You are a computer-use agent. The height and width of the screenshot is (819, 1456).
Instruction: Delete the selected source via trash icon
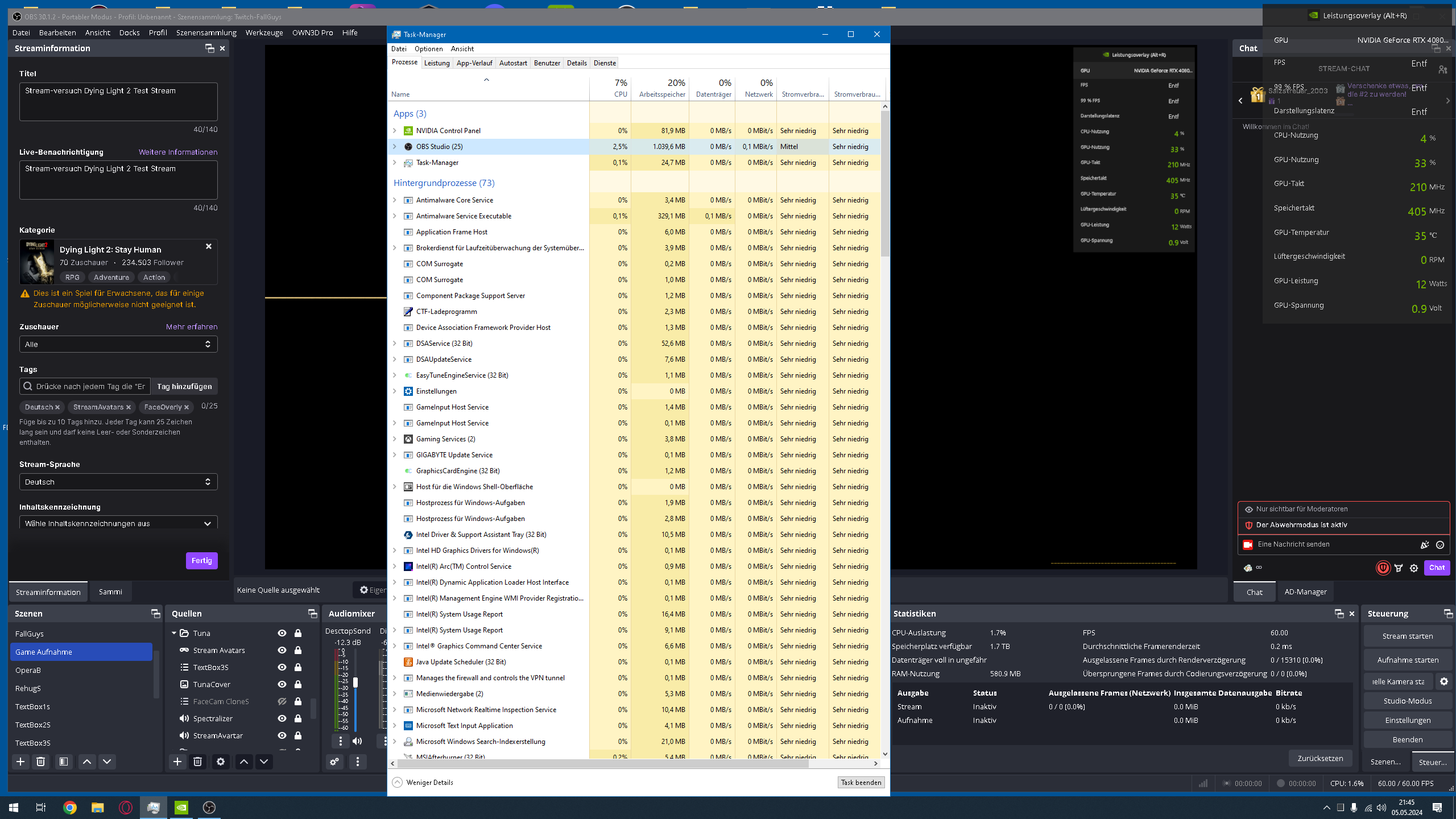click(197, 762)
